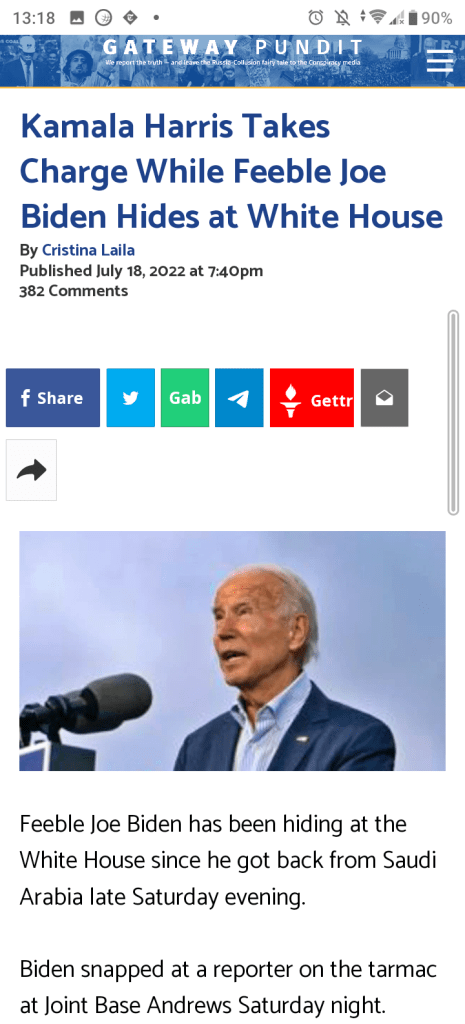Image resolution: width=465 pixels, height=1024 pixels.
Task: Tap the Wi-Fi status icon
Action: (x=377, y=18)
